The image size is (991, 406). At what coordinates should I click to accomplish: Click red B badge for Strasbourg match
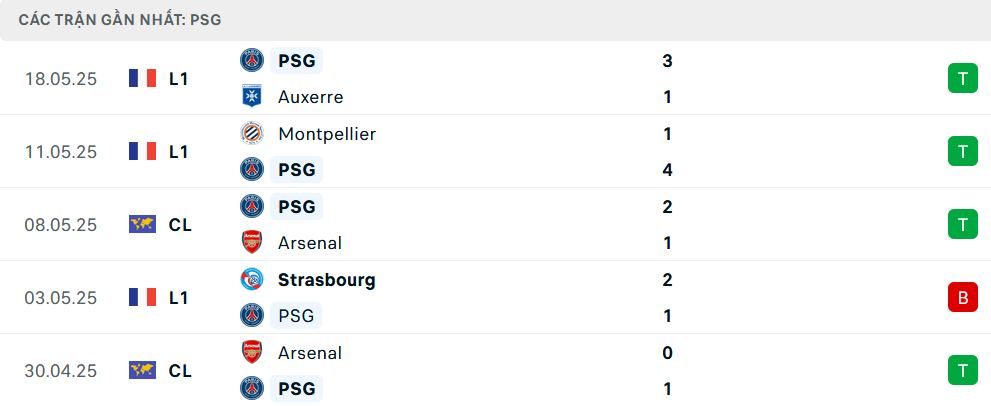[963, 297]
